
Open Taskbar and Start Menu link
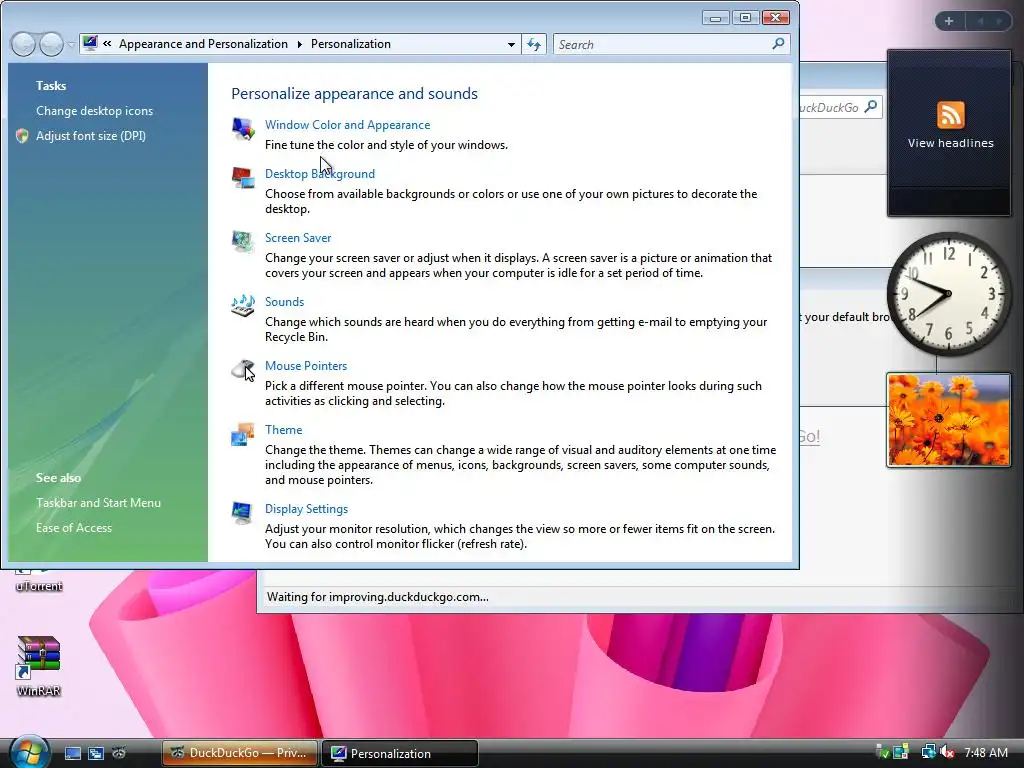click(x=98, y=503)
